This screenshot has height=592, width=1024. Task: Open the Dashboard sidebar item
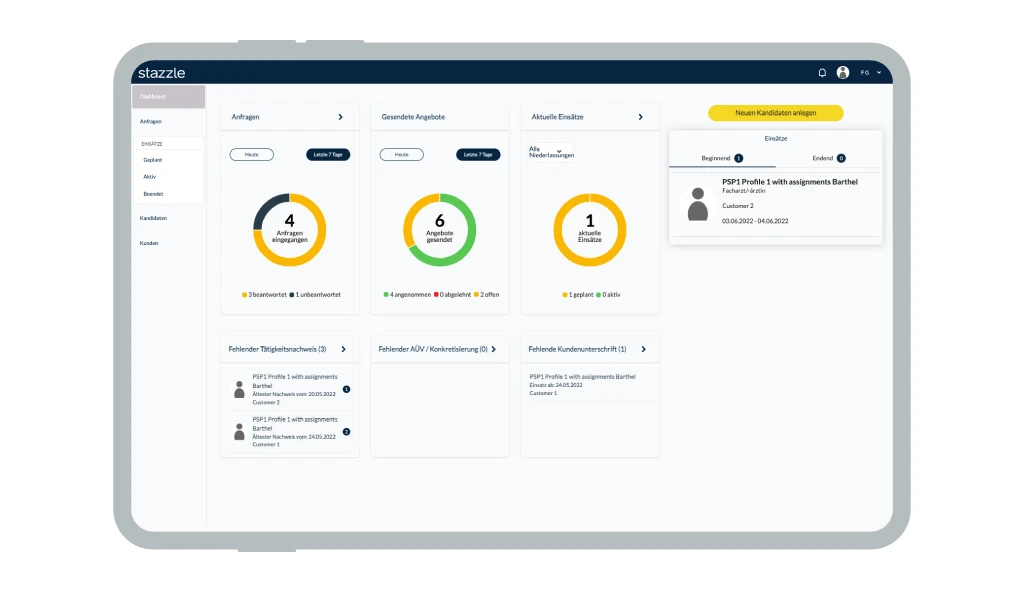(x=168, y=97)
